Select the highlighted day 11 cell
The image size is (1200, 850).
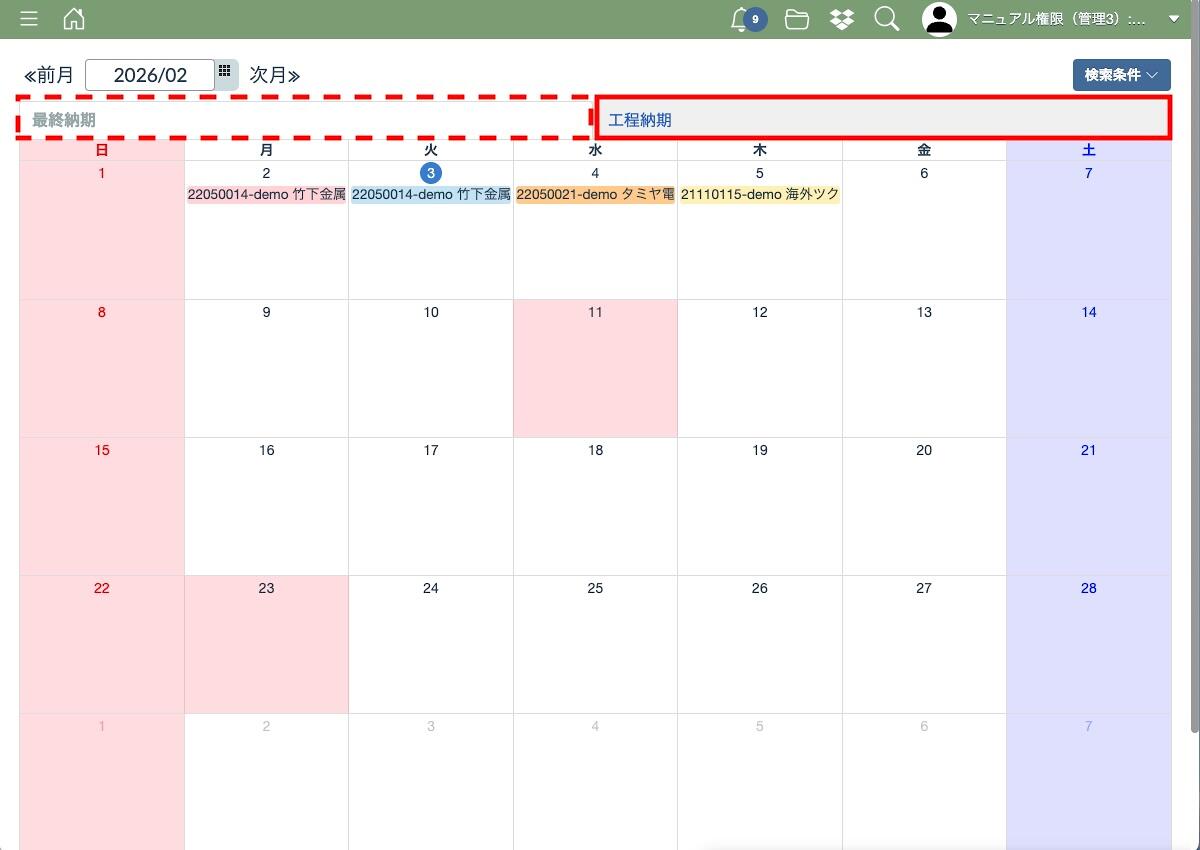click(x=595, y=370)
